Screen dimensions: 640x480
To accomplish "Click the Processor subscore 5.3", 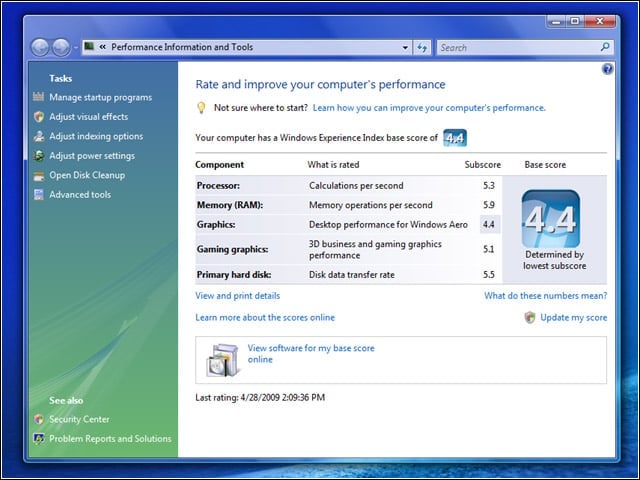I will (489, 186).
